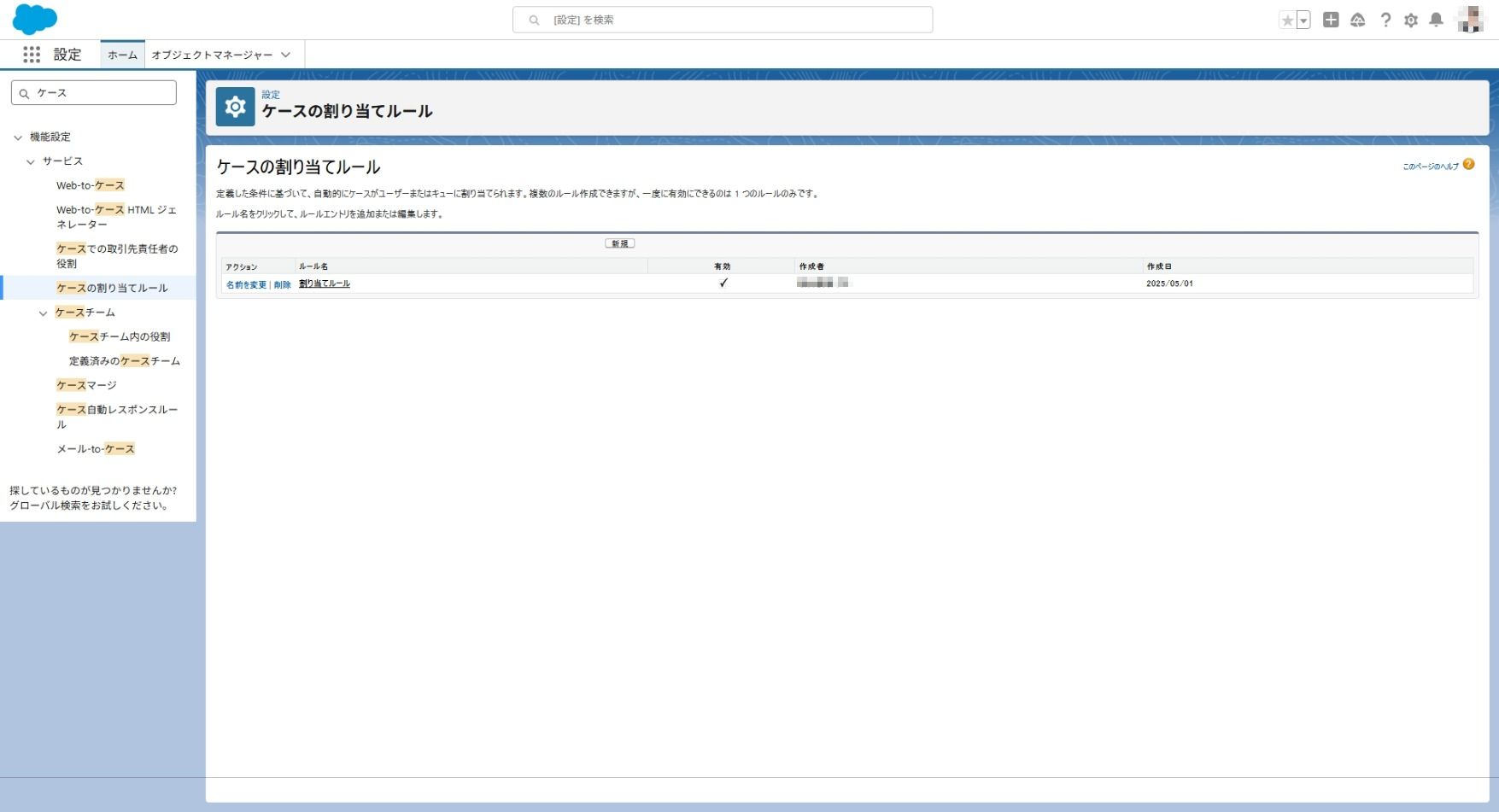Image resolution: width=1499 pixels, height=812 pixels.
Task: Open the favorites list dropdown arrow
Action: click(x=1303, y=20)
